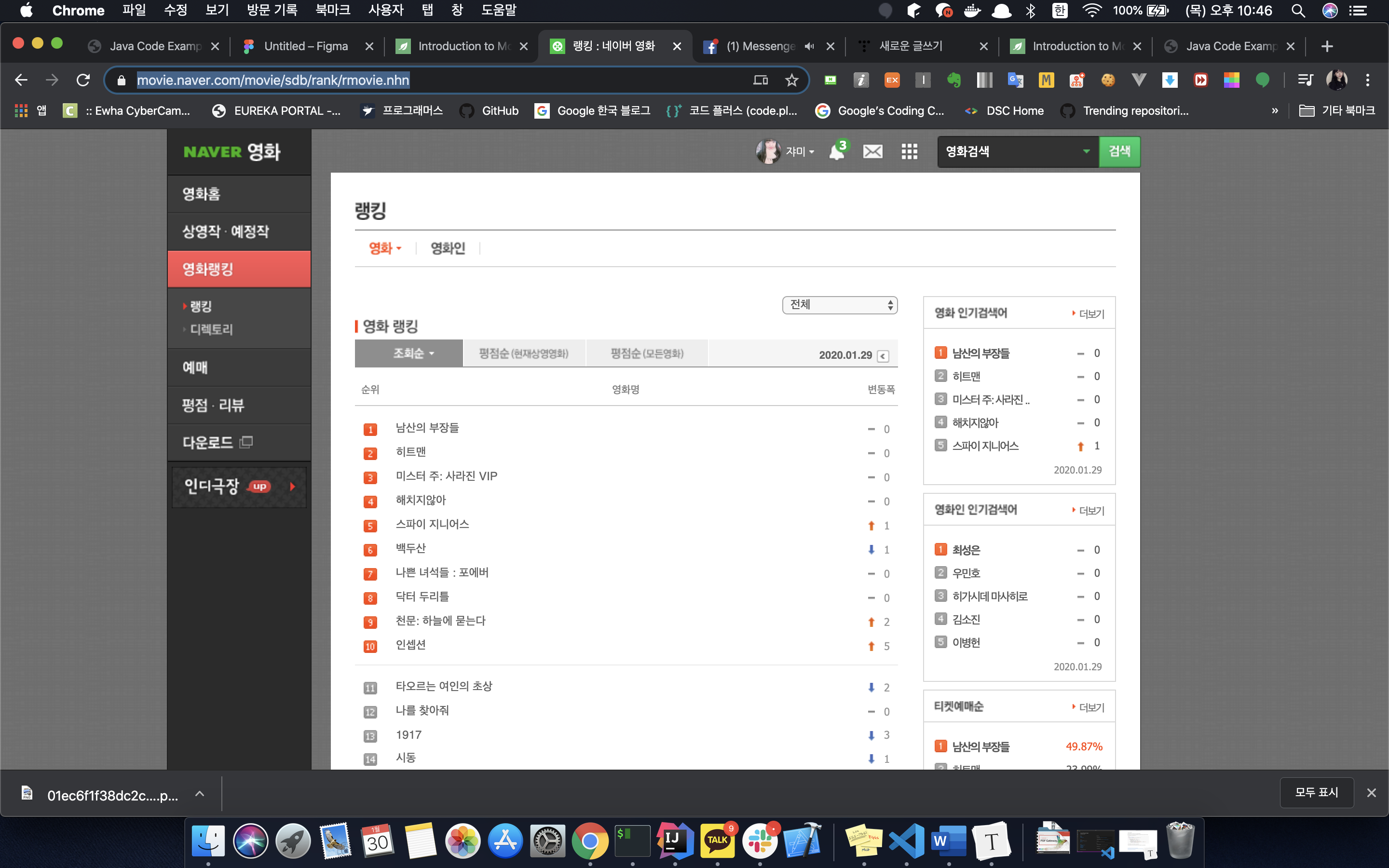Screen dimensions: 1389x868
Task: Open the Naver services grid icon
Action: click(909, 151)
